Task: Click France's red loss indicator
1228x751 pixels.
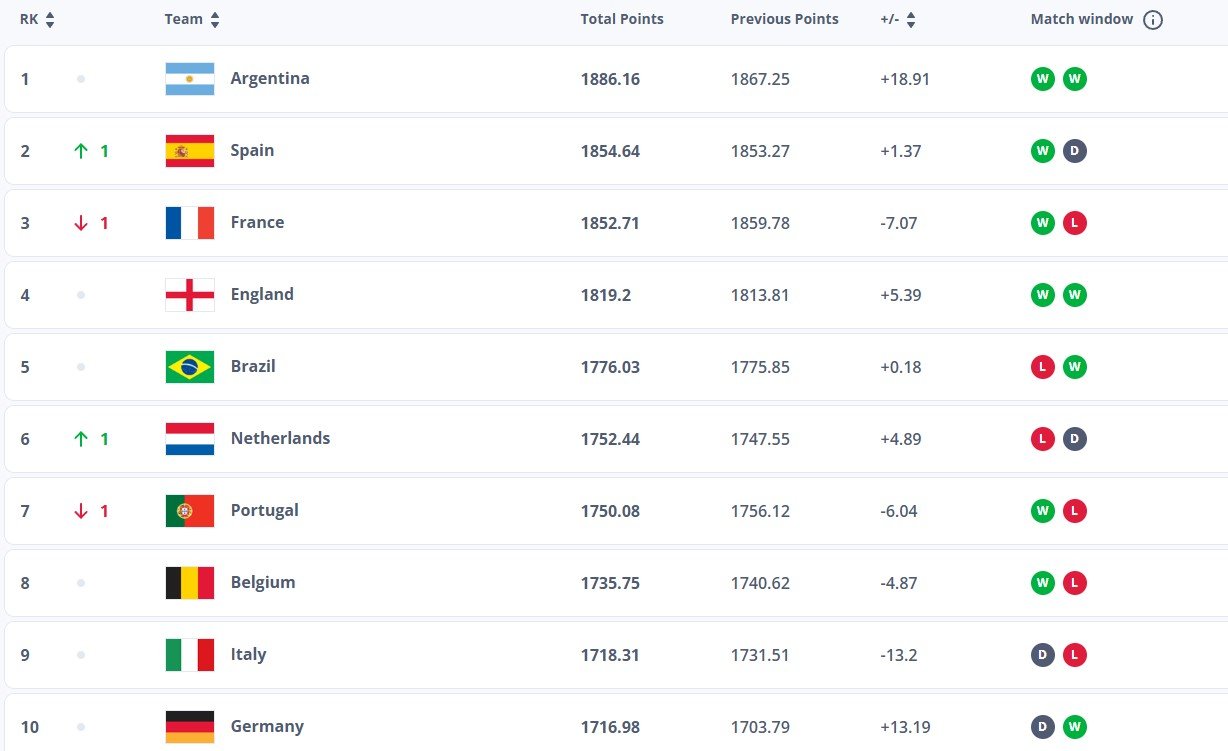Action: tap(1075, 223)
